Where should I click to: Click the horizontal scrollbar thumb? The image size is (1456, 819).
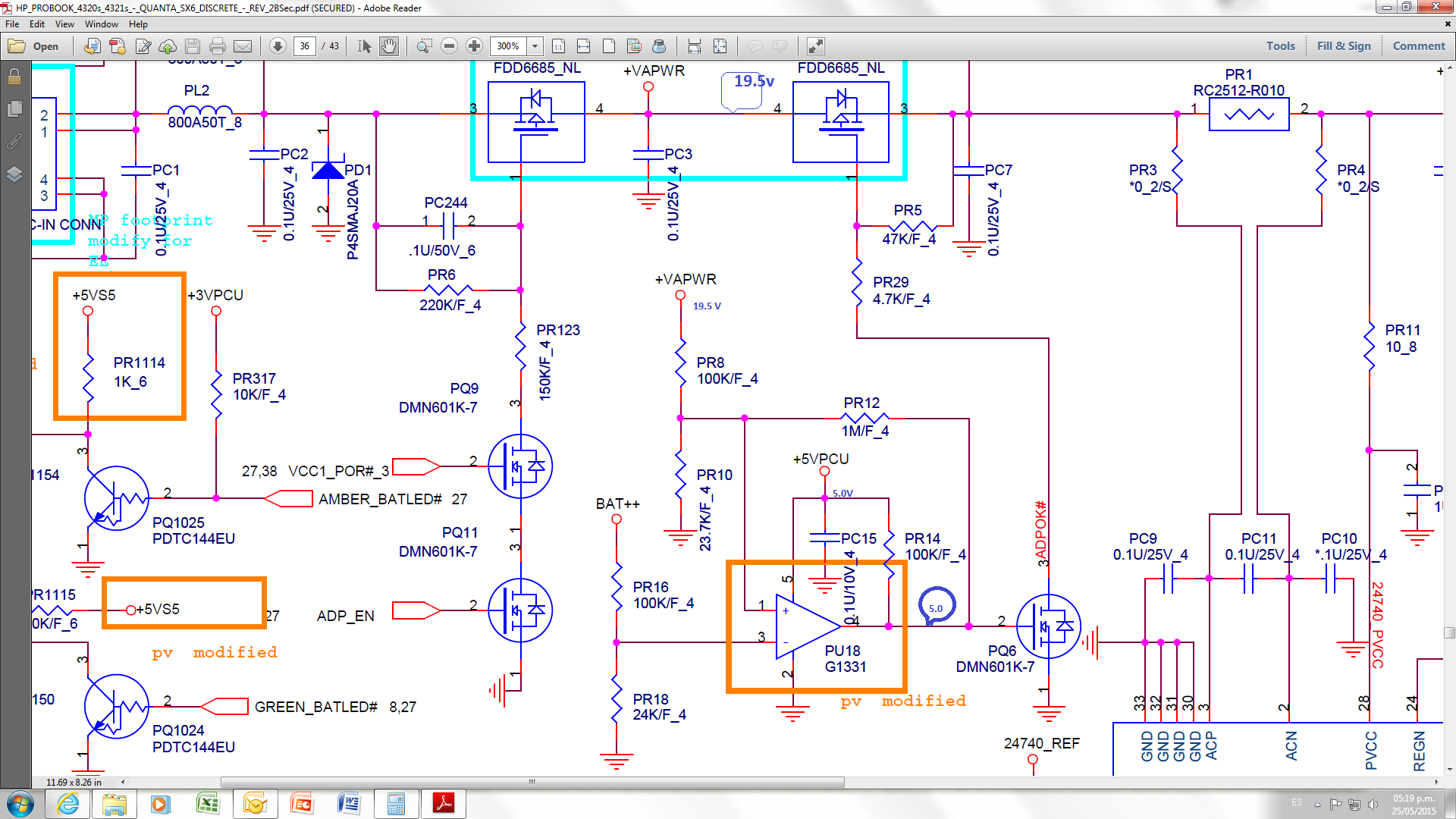[532, 782]
